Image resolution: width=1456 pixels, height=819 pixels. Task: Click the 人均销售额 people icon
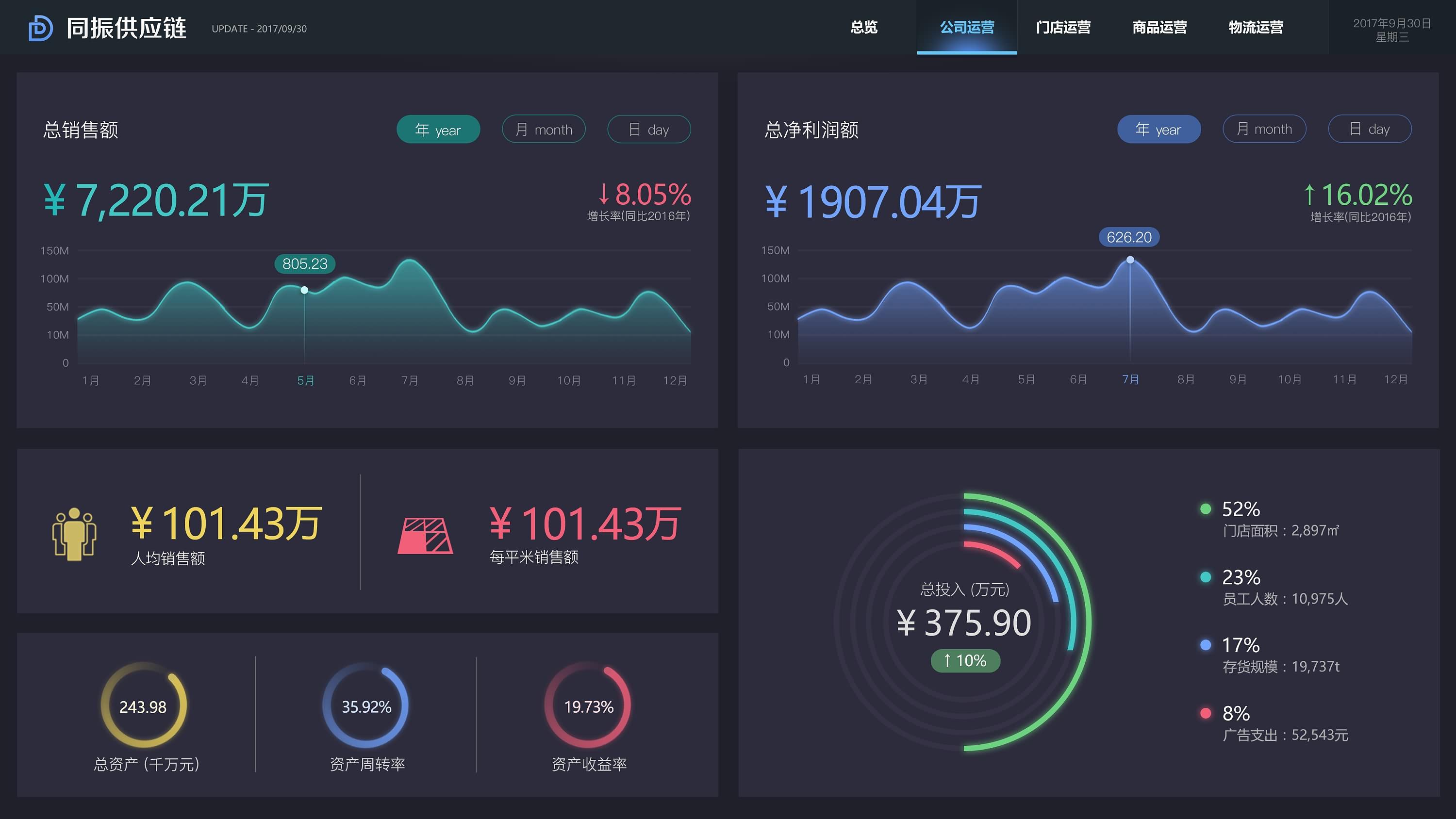click(x=74, y=534)
